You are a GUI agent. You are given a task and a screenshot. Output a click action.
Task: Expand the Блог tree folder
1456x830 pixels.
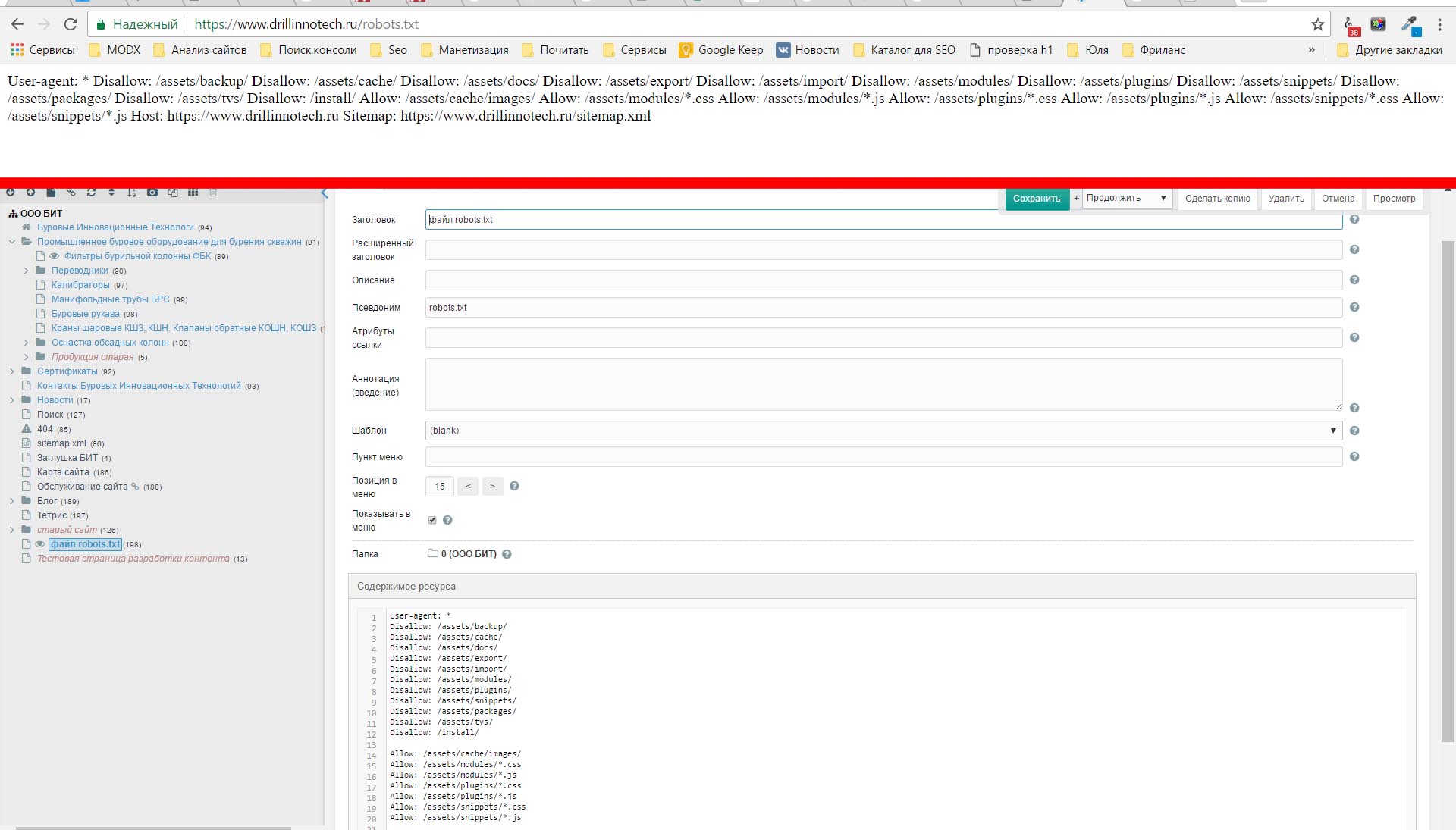[x=12, y=501]
